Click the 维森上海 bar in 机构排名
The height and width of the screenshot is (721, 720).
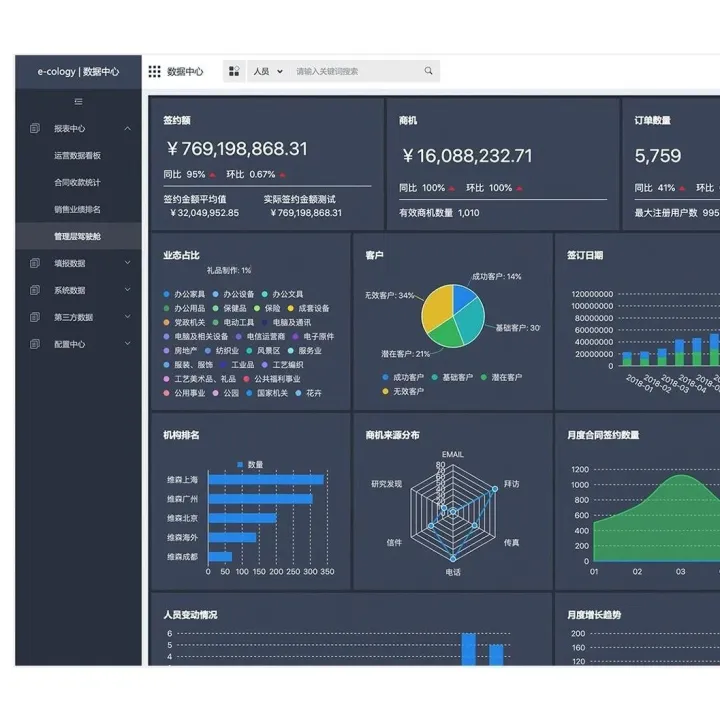[266, 480]
